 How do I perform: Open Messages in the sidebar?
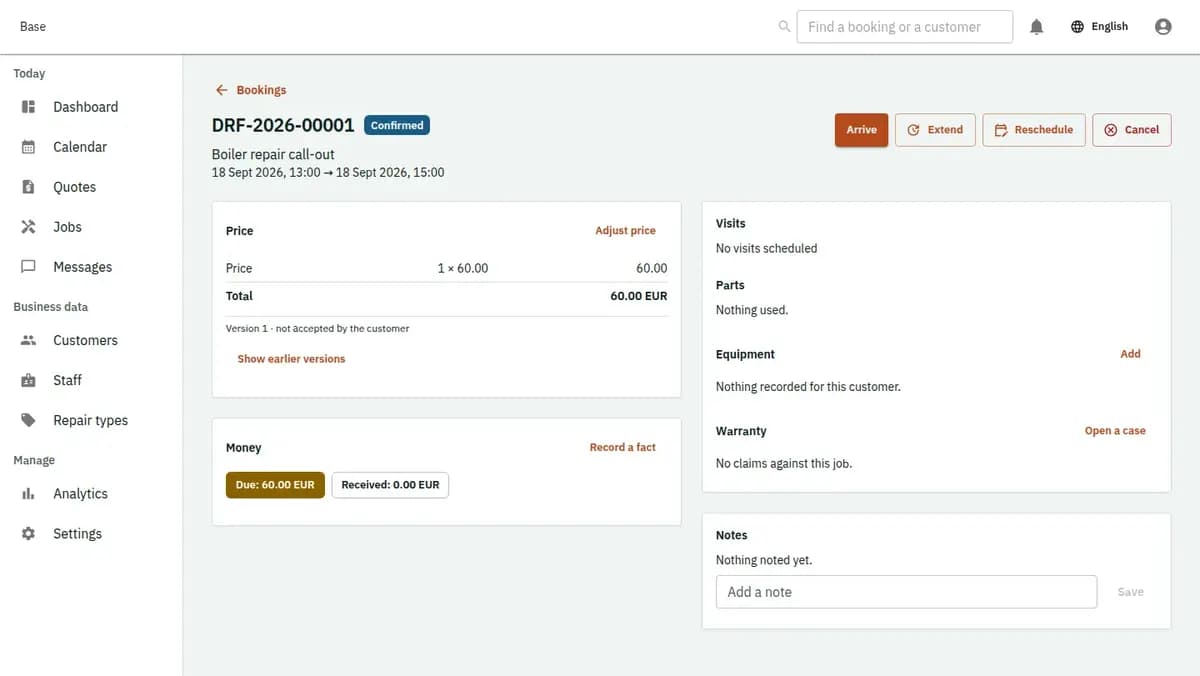(x=91, y=267)
